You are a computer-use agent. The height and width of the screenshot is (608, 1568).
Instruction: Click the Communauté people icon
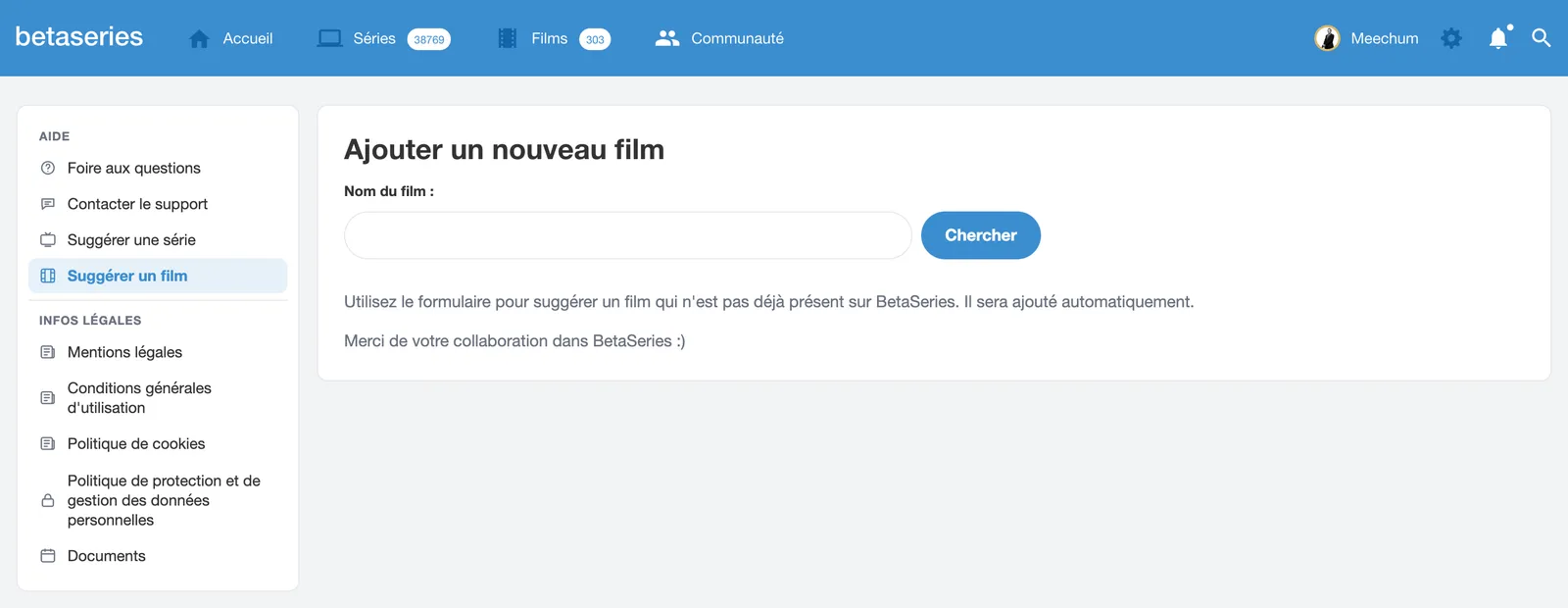click(667, 38)
